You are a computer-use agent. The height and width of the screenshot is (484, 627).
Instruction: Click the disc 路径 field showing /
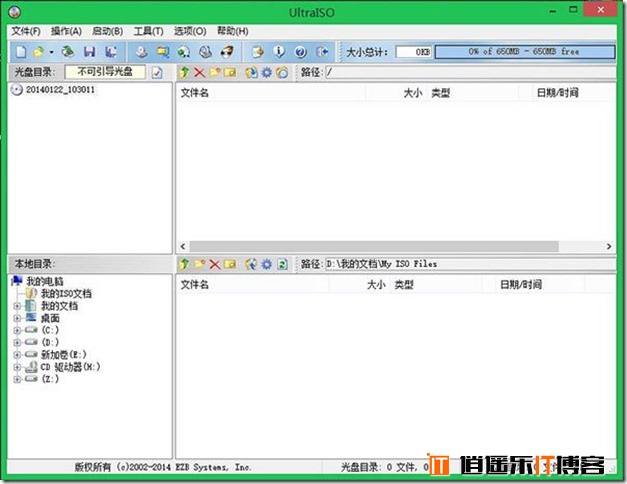[x=470, y=72]
